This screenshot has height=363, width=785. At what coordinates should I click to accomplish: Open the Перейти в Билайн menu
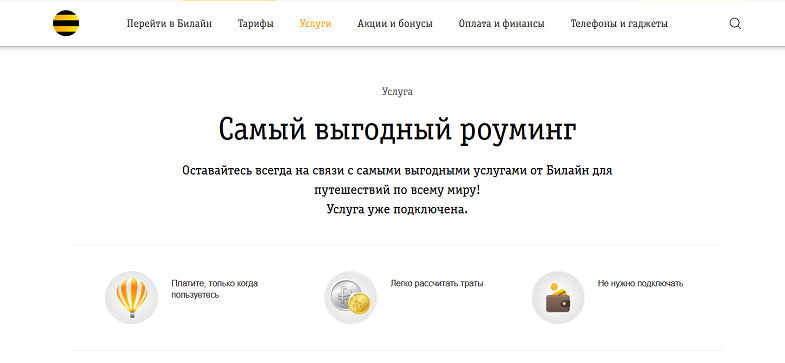pos(169,24)
